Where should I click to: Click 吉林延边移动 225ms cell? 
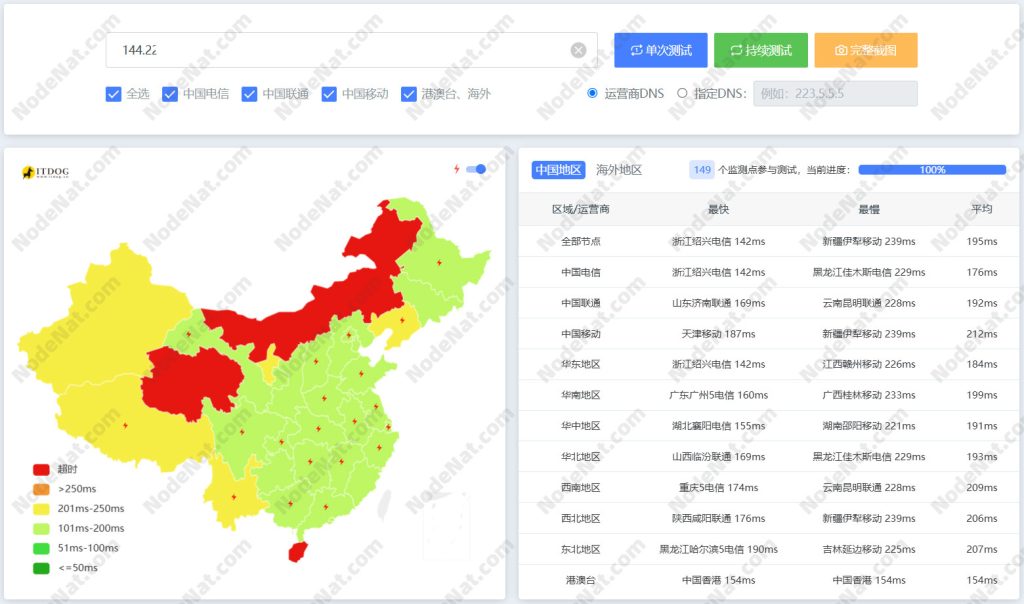point(869,549)
